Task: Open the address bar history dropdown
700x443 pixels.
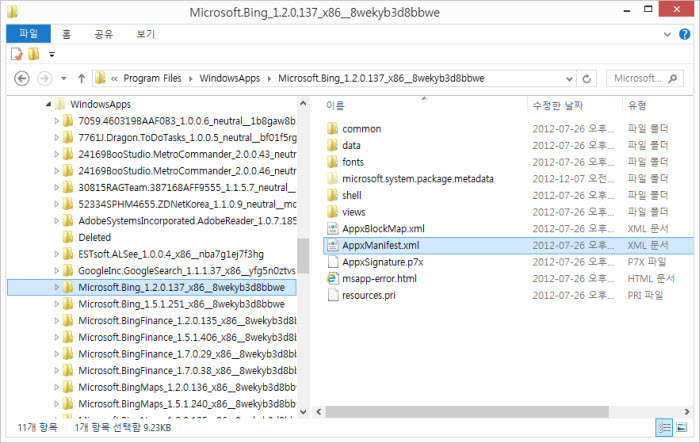Action: point(569,79)
